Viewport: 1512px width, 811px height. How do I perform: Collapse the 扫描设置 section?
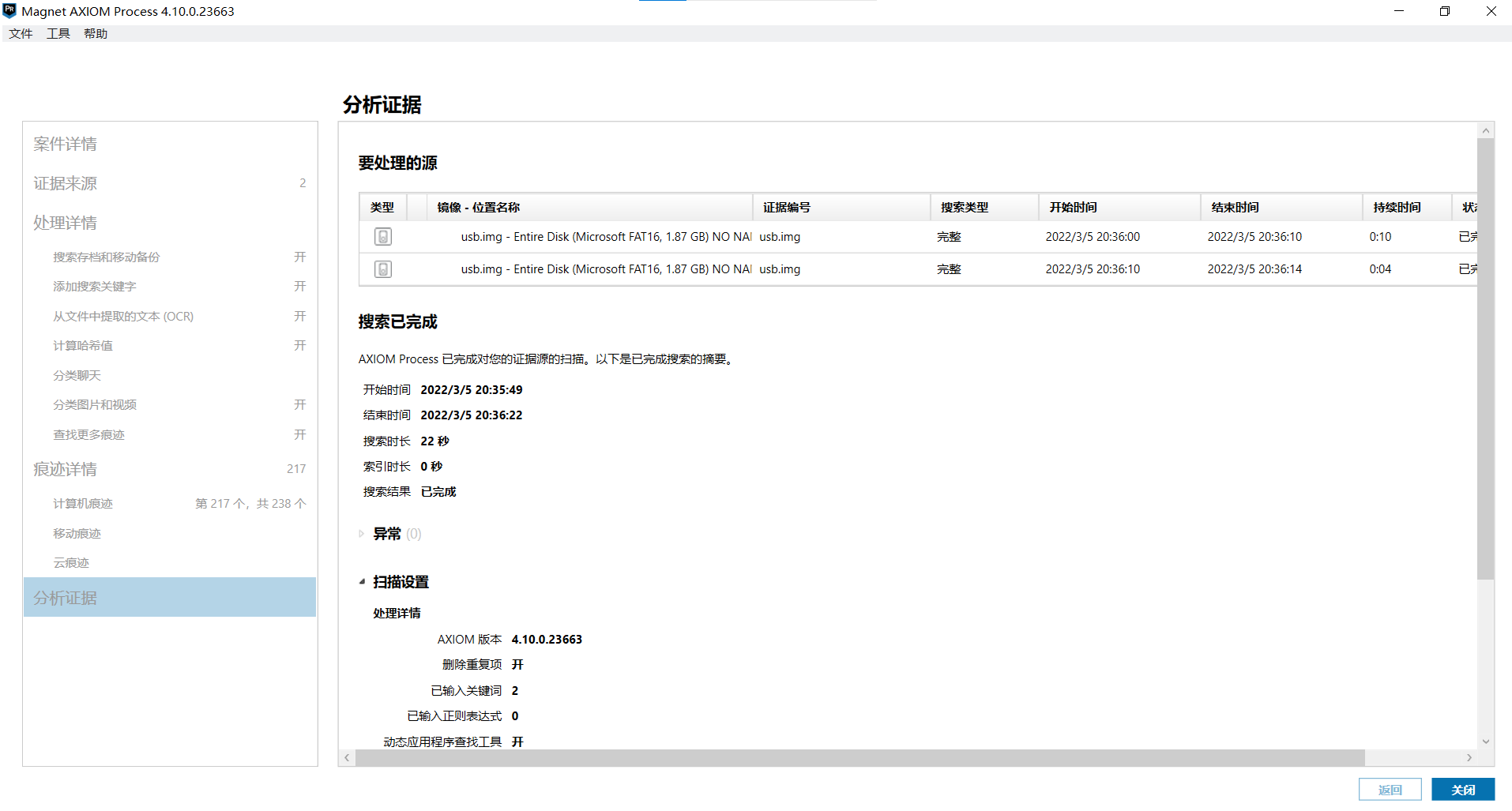(362, 582)
